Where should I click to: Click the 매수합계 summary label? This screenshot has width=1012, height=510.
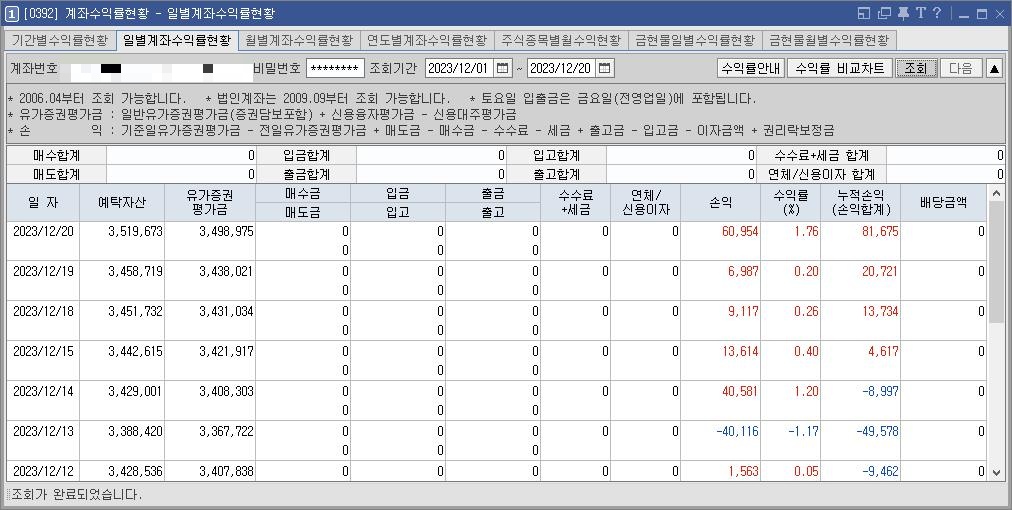[x=57, y=156]
